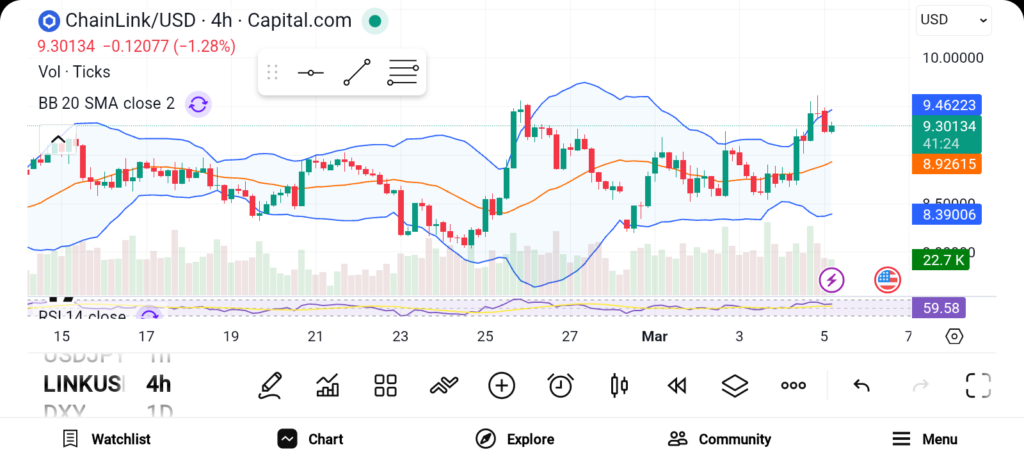Select the horizontal line drawing tool
This screenshot has width=1024, height=461.
click(311, 73)
